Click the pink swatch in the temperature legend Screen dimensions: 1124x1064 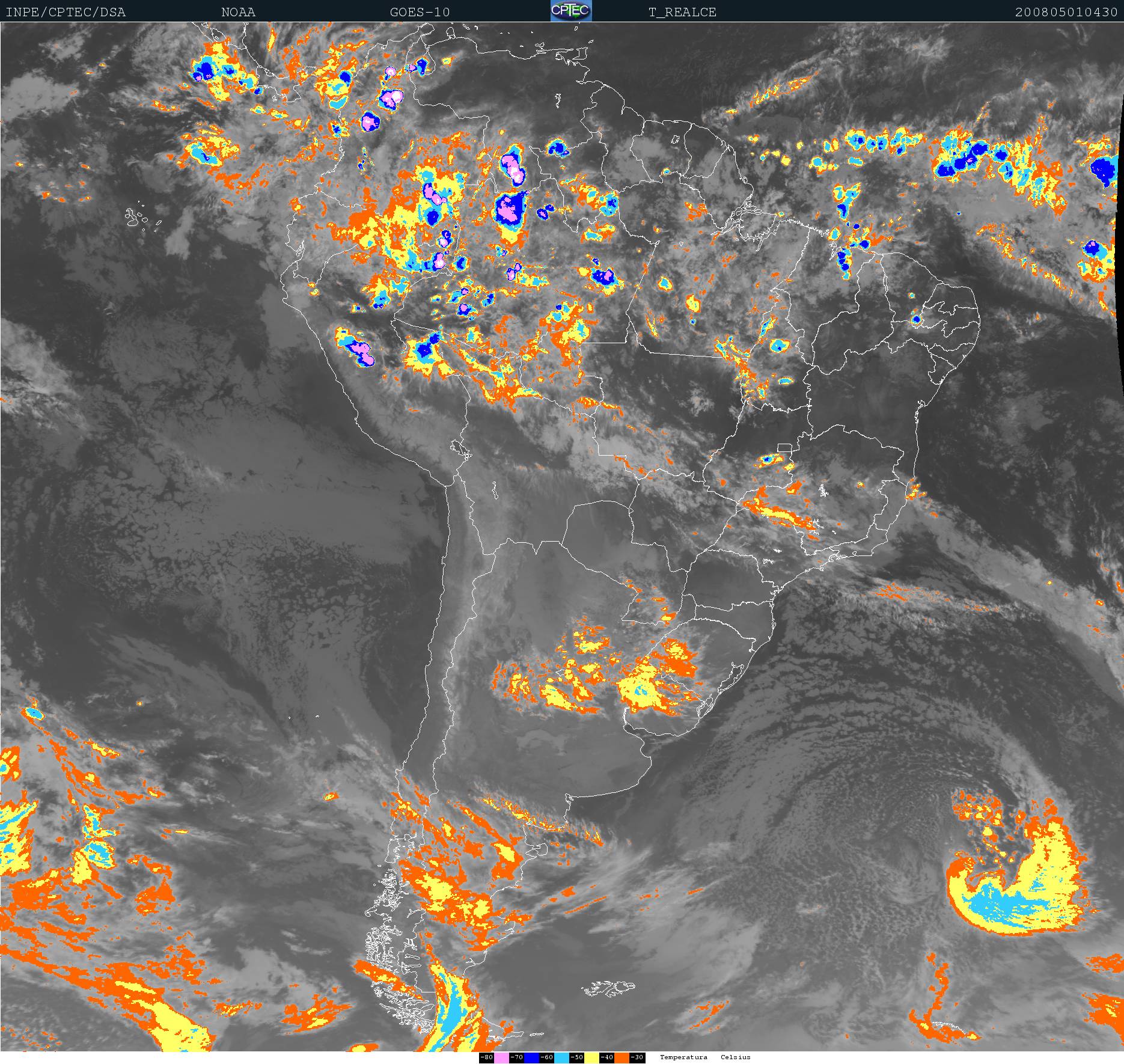pyautogui.click(x=501, y=1057)
